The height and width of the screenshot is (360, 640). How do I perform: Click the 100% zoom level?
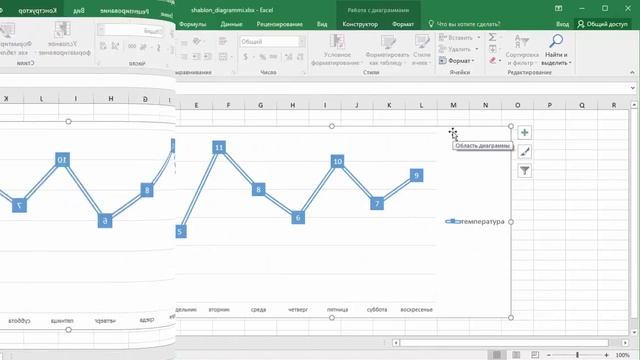coord(622,355)
